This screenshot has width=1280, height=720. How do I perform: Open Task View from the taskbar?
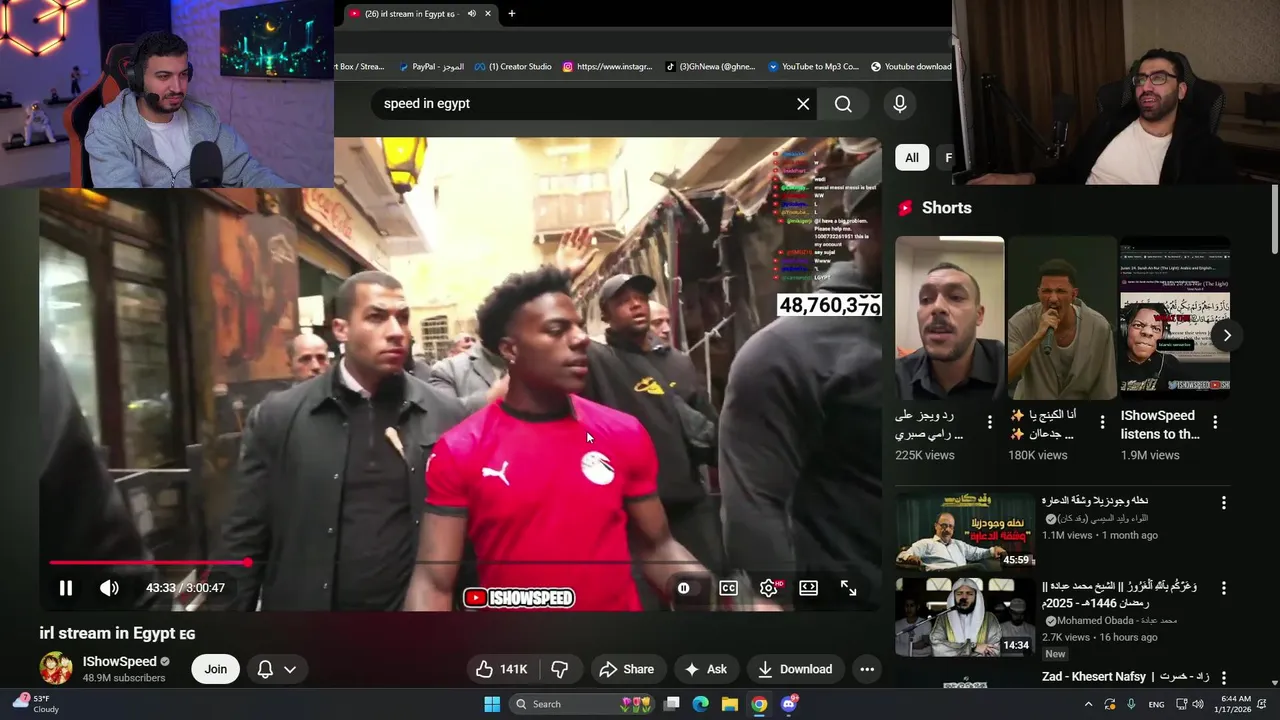672,704
